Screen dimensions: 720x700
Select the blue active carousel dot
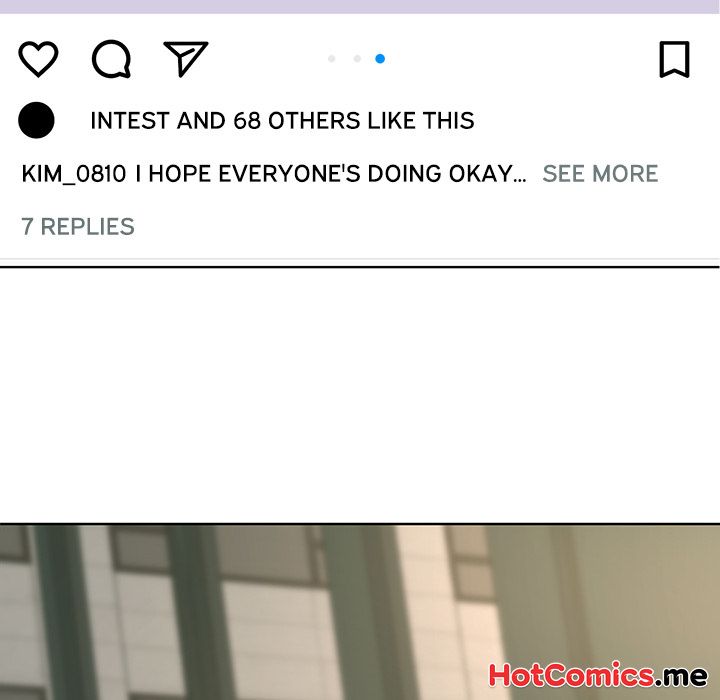click(x=380, y=58)
